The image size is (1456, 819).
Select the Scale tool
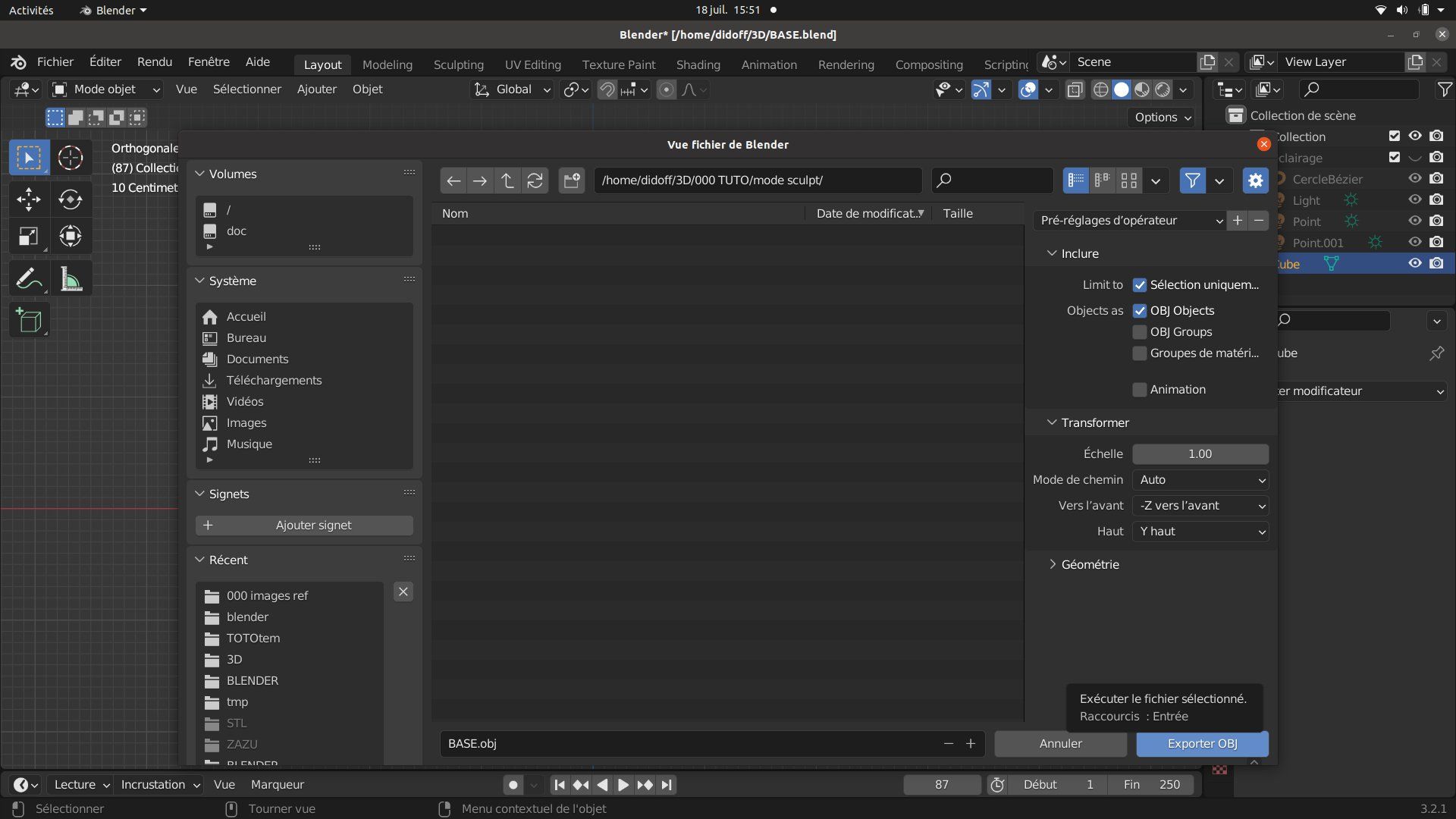point(29,237)
